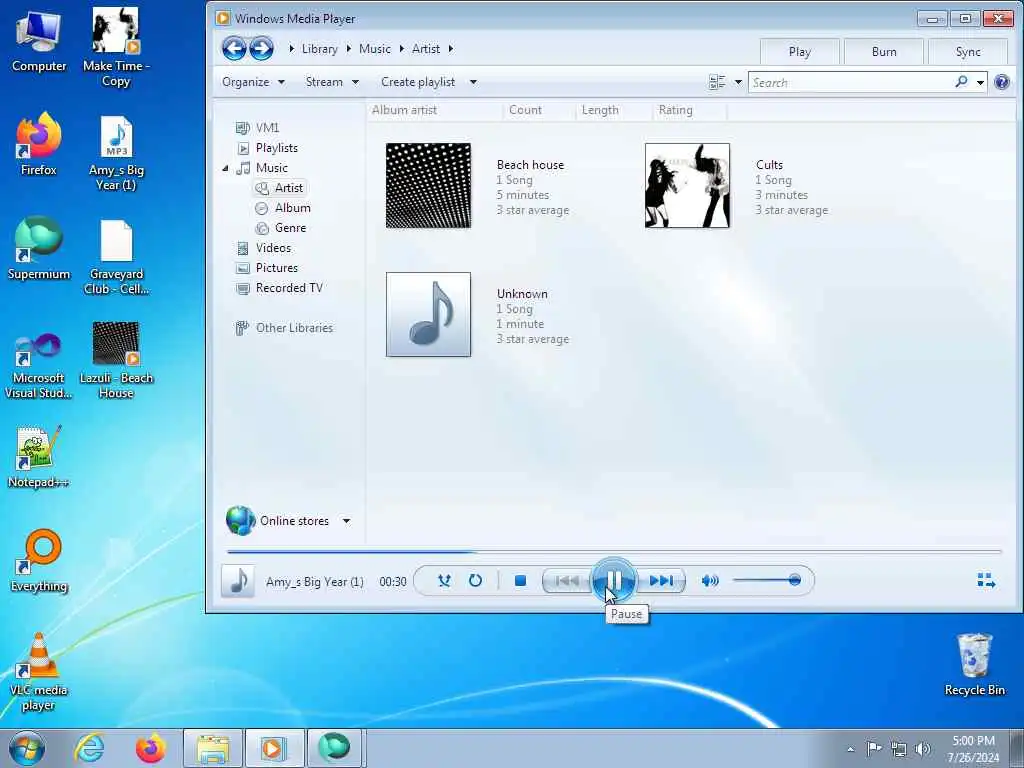Open the Online stores dropdown
Image resolution: width=1024 pixels, height=768 pixels.
(347, 521)
